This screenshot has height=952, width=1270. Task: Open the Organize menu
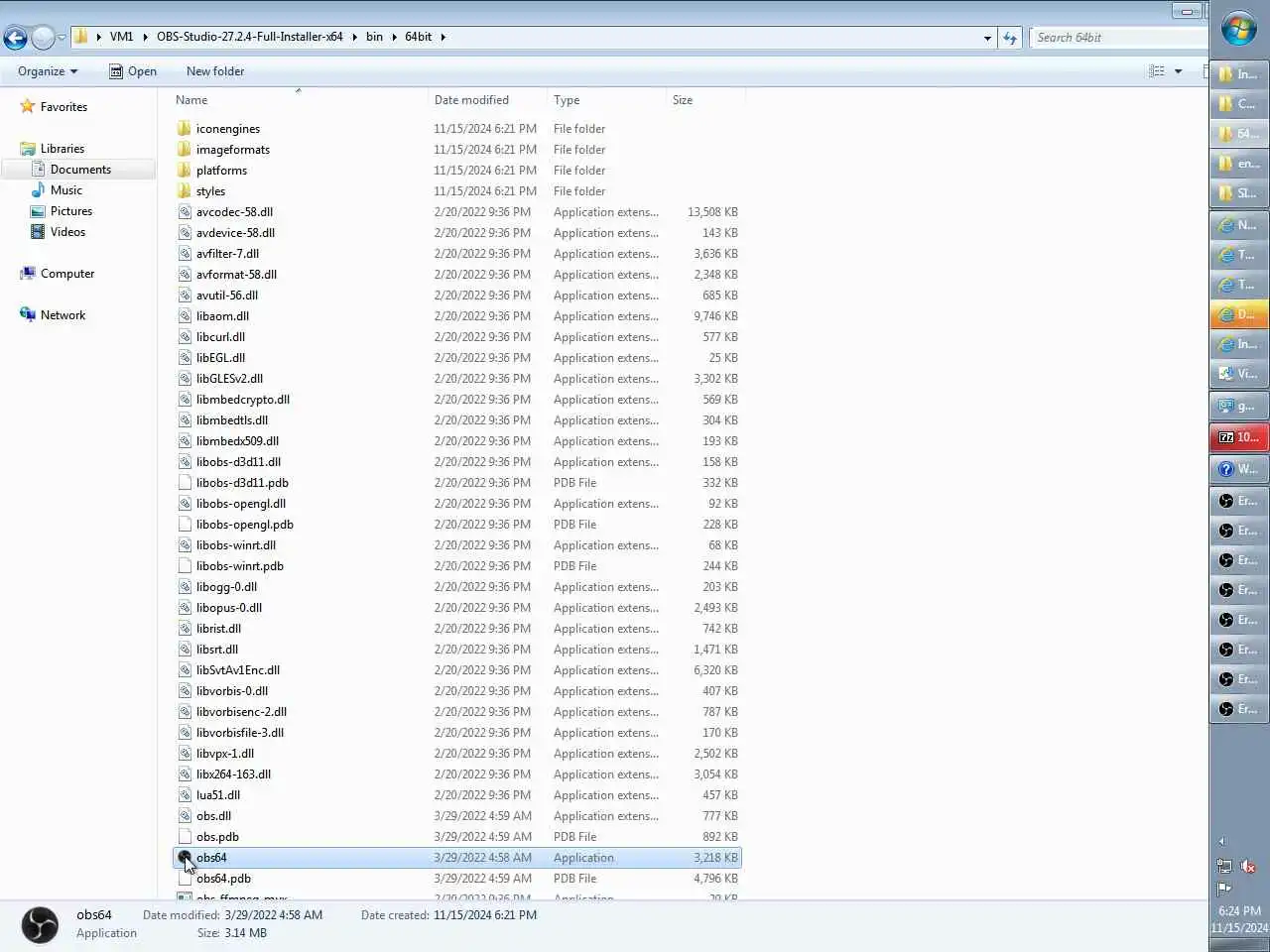coord(48,71)
